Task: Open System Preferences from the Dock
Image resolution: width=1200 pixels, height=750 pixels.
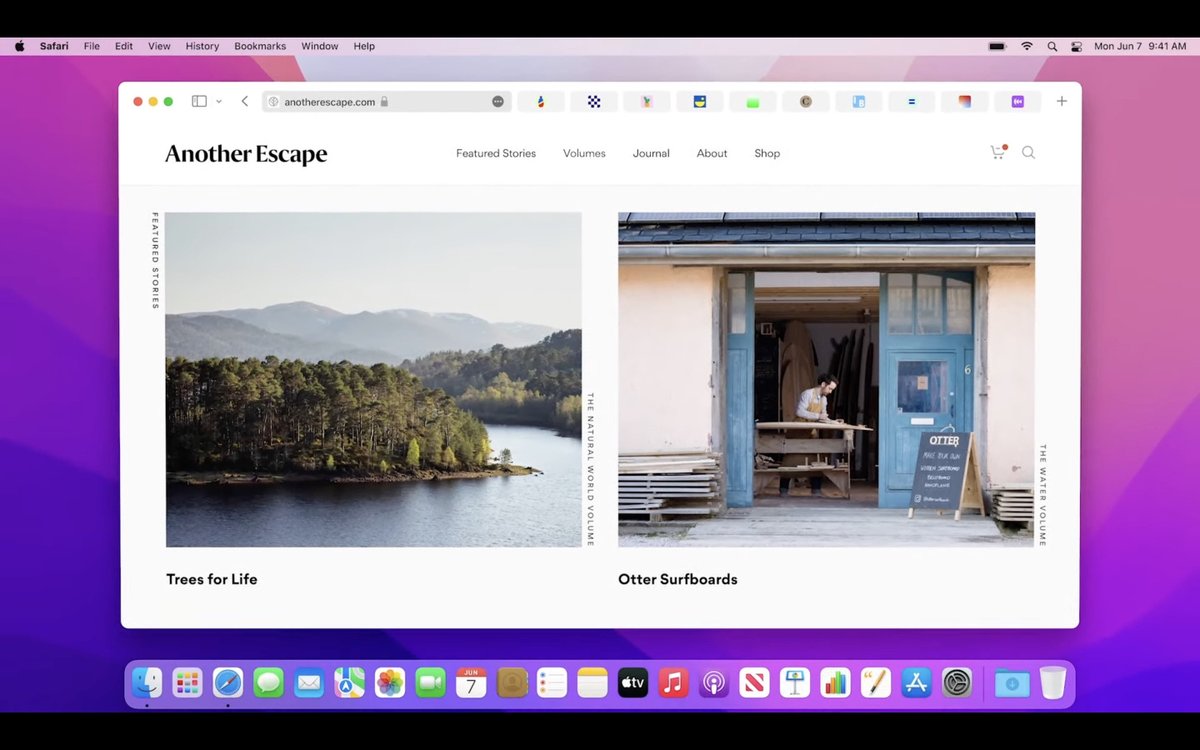Action: point(957,682)
